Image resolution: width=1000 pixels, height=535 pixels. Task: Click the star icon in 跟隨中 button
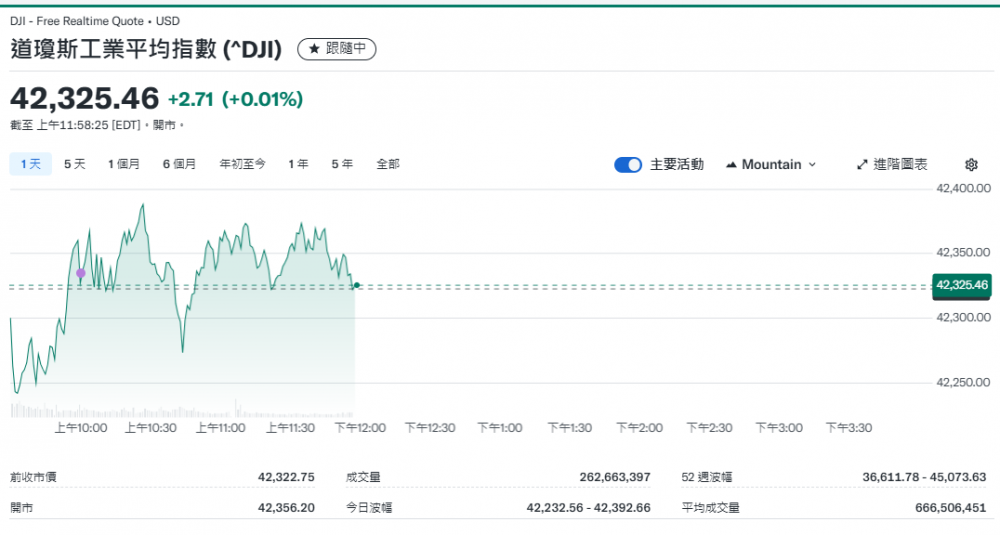(x=314, y=48)
